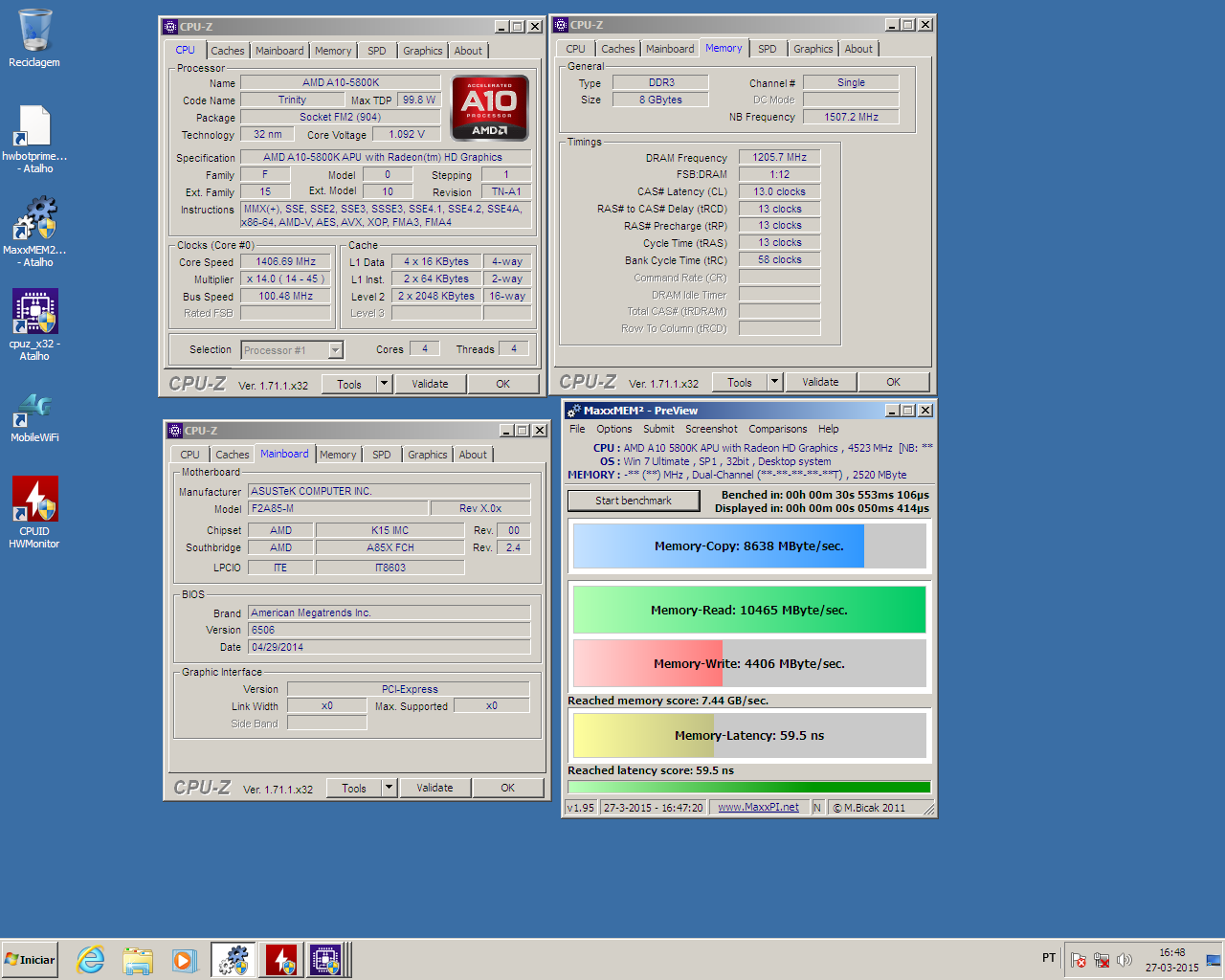The width and height of the screenshot is (1225, 980).
Task: Open Caches tab in the CPU-Z CPU window
Action: click(228, 51)
